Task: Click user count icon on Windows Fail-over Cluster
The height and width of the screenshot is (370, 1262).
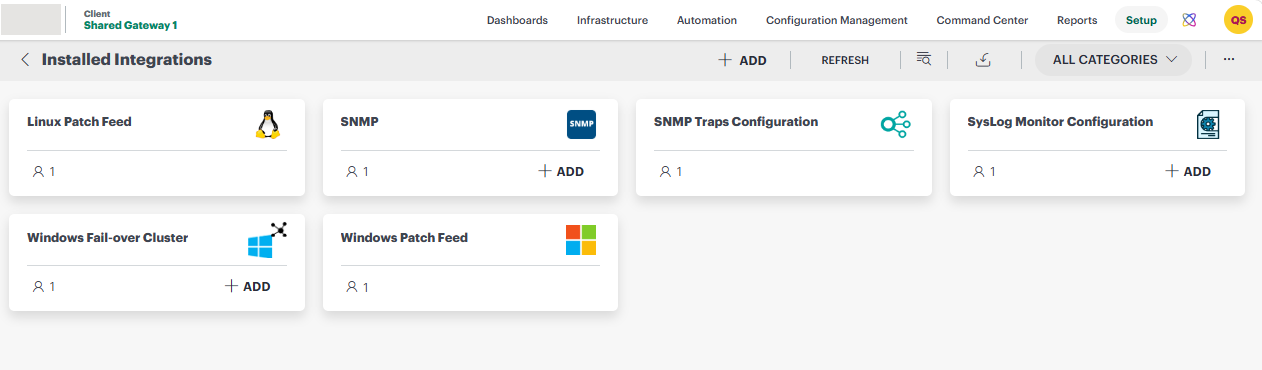Action: coord(39,287)
